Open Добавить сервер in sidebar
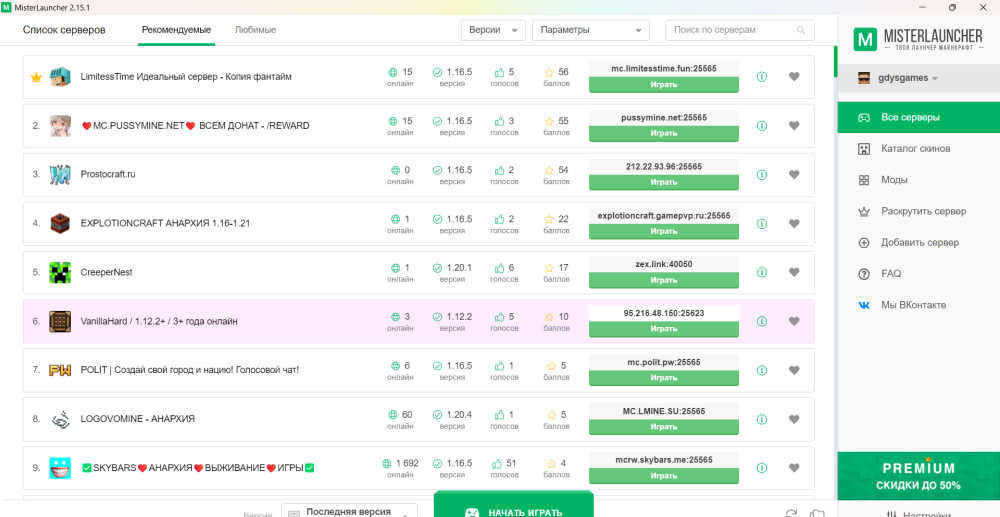This screenshot has width=1000, height=517. (x=918, y=242)
